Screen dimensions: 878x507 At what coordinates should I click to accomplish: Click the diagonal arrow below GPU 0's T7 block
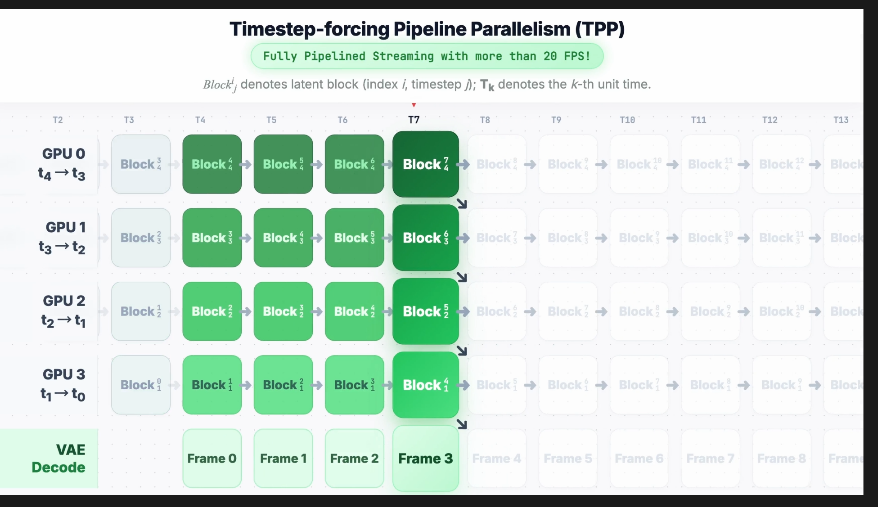(462, 204)
